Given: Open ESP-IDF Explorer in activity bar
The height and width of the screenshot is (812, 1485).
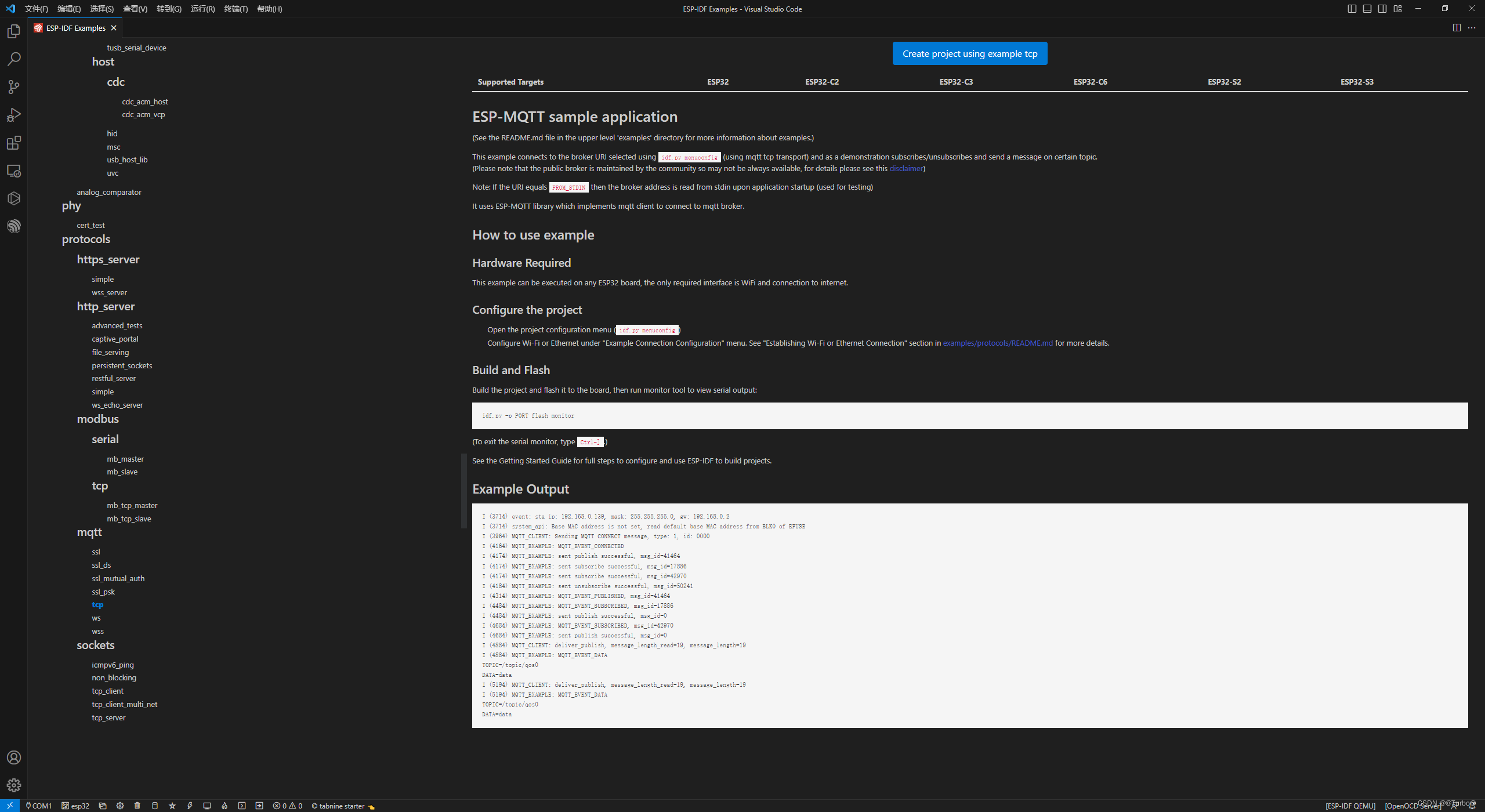Looking at the screenshot, I should point(14,226).
